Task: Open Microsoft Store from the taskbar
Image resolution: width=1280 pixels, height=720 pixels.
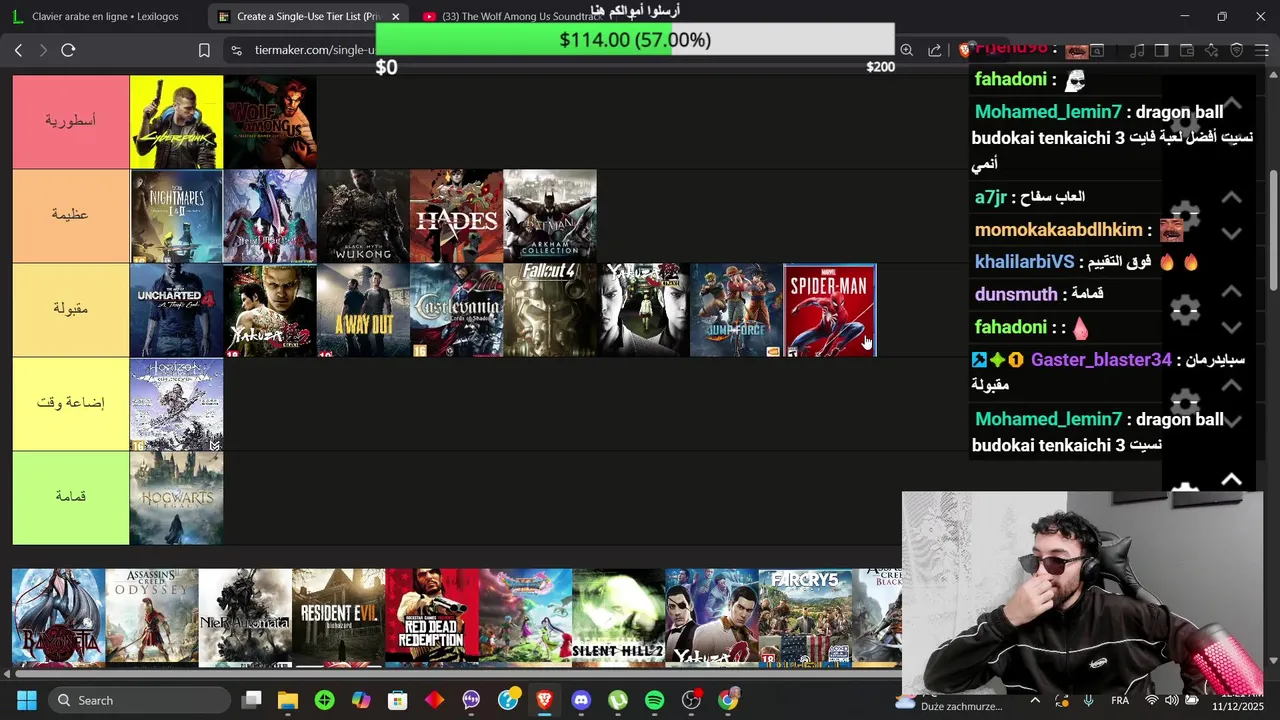Action: (398, 700)
